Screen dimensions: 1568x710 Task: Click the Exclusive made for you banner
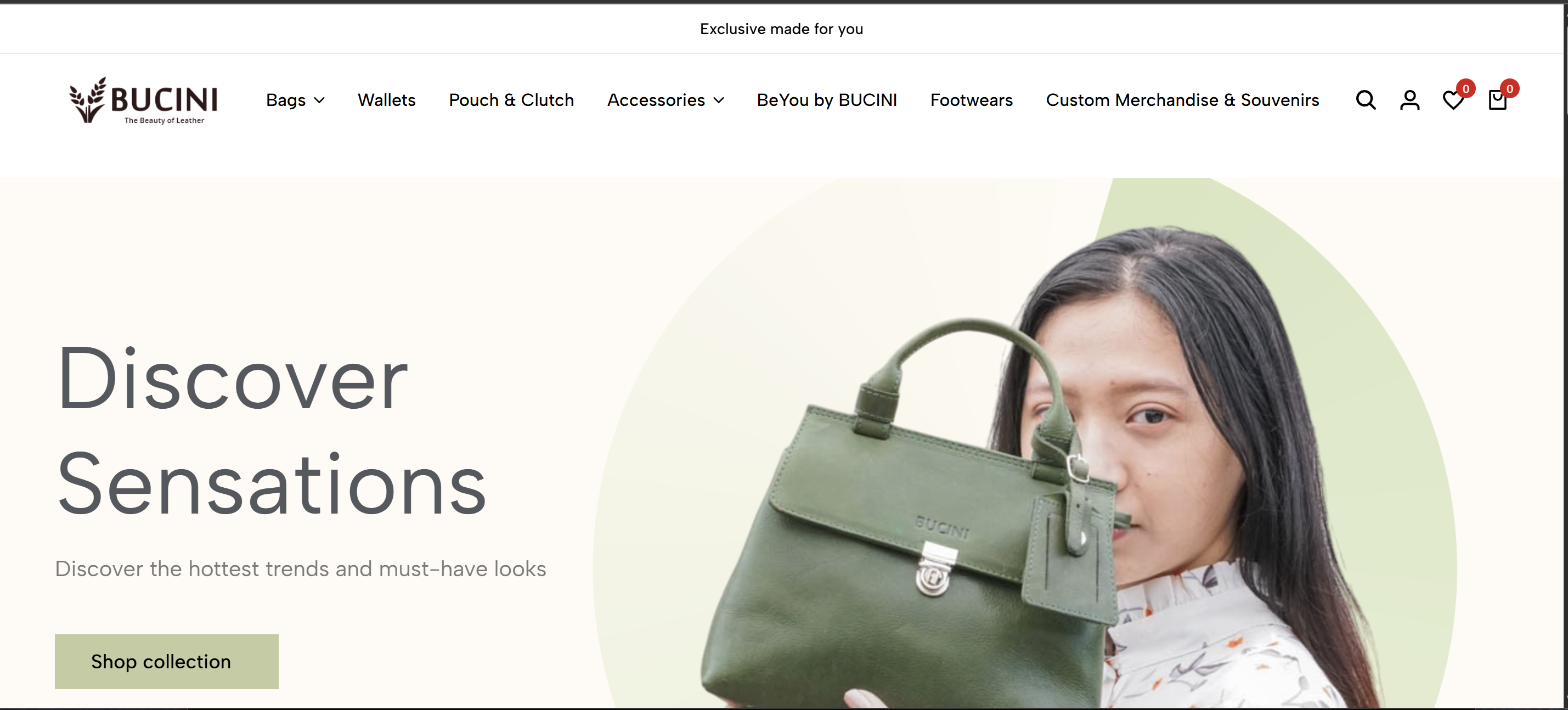[x=781, y=29]
